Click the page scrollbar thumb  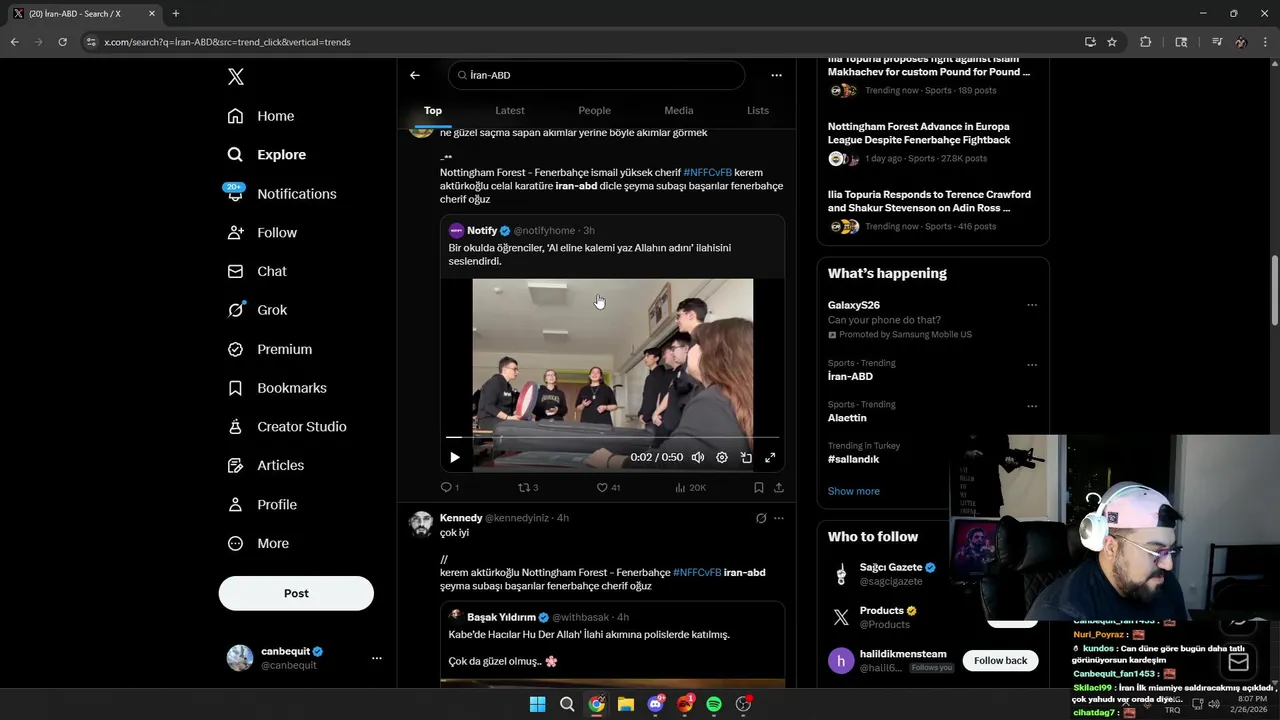[x=1274, y=290]
